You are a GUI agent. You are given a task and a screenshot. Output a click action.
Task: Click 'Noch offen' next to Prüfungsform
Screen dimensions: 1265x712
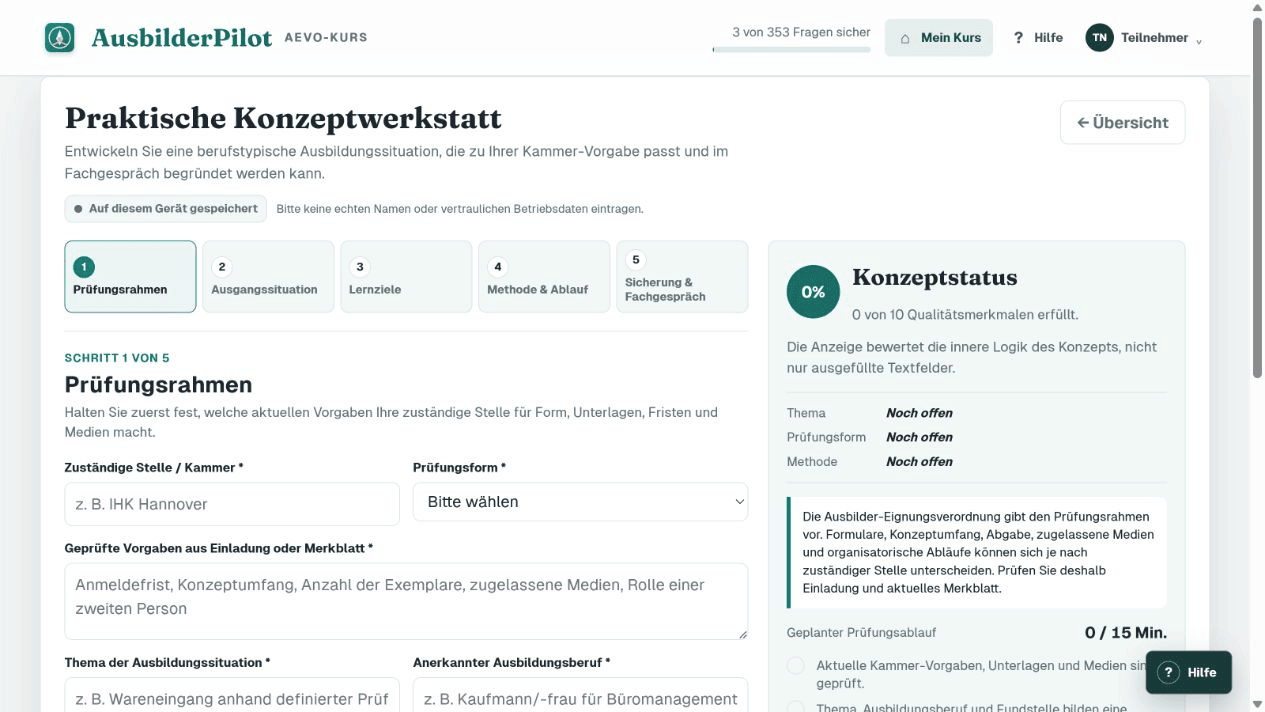[x=919, y=437]
